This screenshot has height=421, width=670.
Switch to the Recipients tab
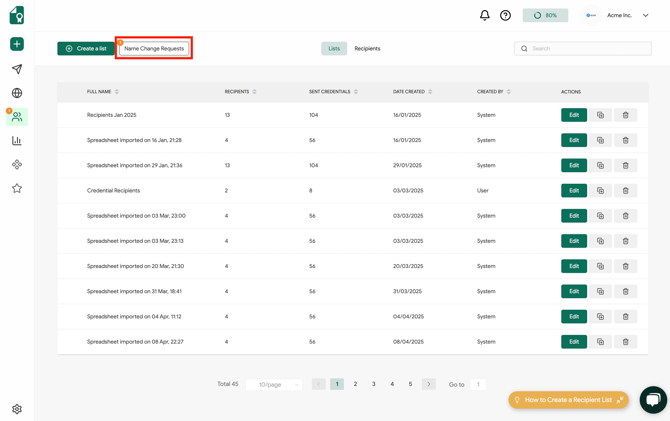(x=367, y=48)
